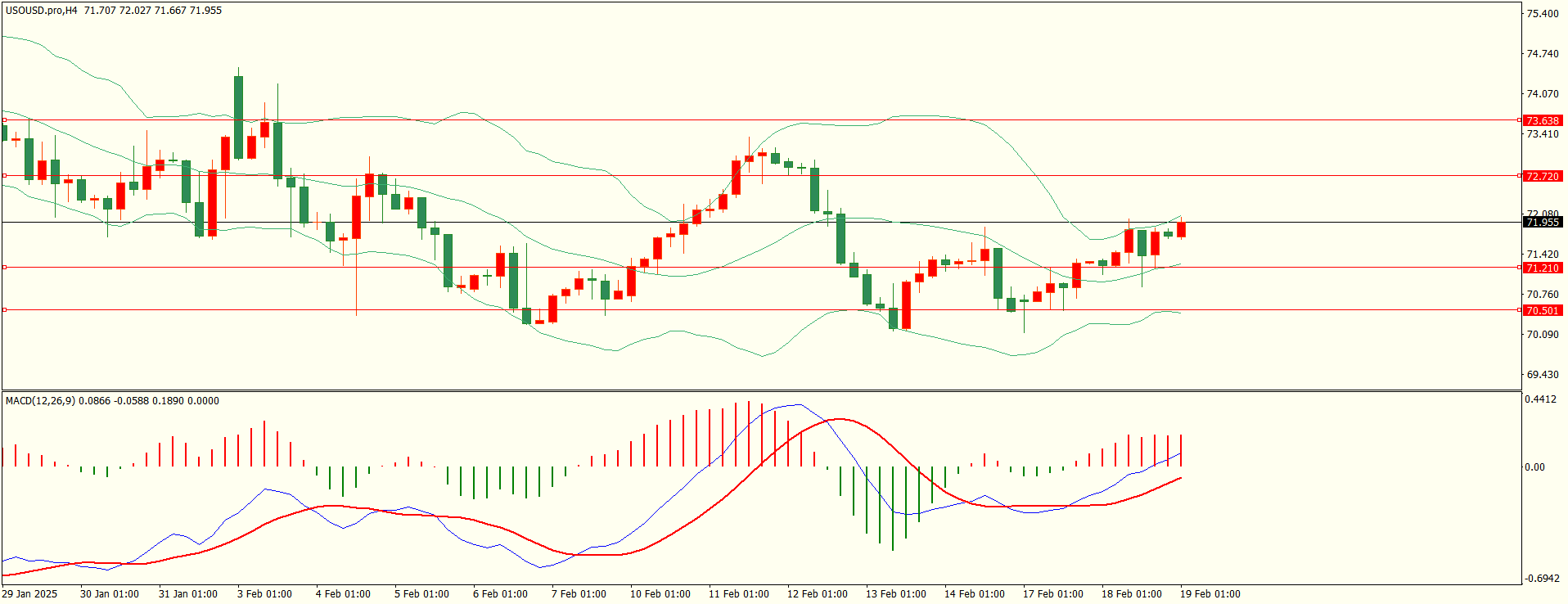Click the 3 Feb 01:00 date label
This screenshot has height=604, width=1568.
tap(264, 594)
